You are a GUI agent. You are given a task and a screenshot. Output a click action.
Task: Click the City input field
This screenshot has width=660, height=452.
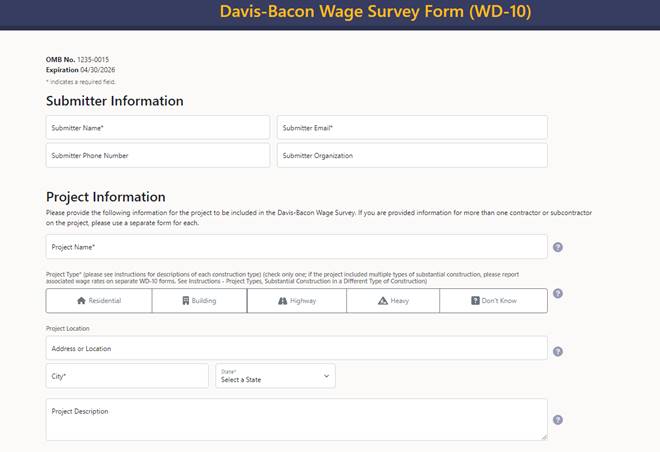[x=127, y=376]
